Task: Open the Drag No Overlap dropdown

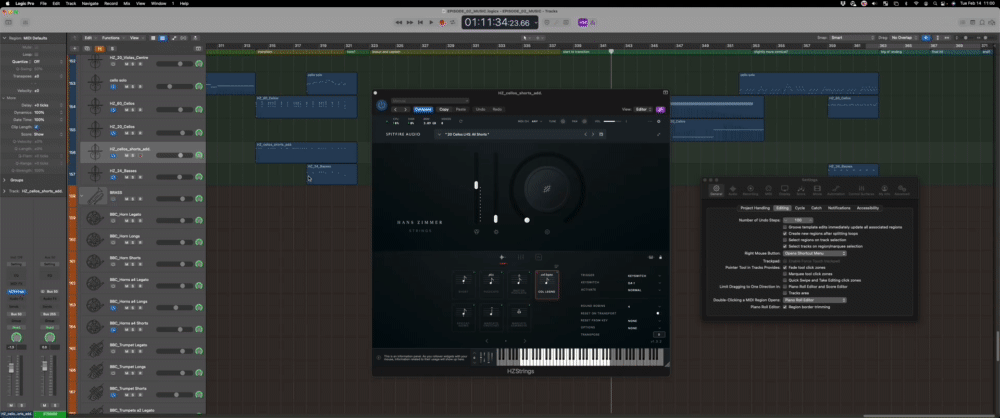Action: [x=904, y=38]
